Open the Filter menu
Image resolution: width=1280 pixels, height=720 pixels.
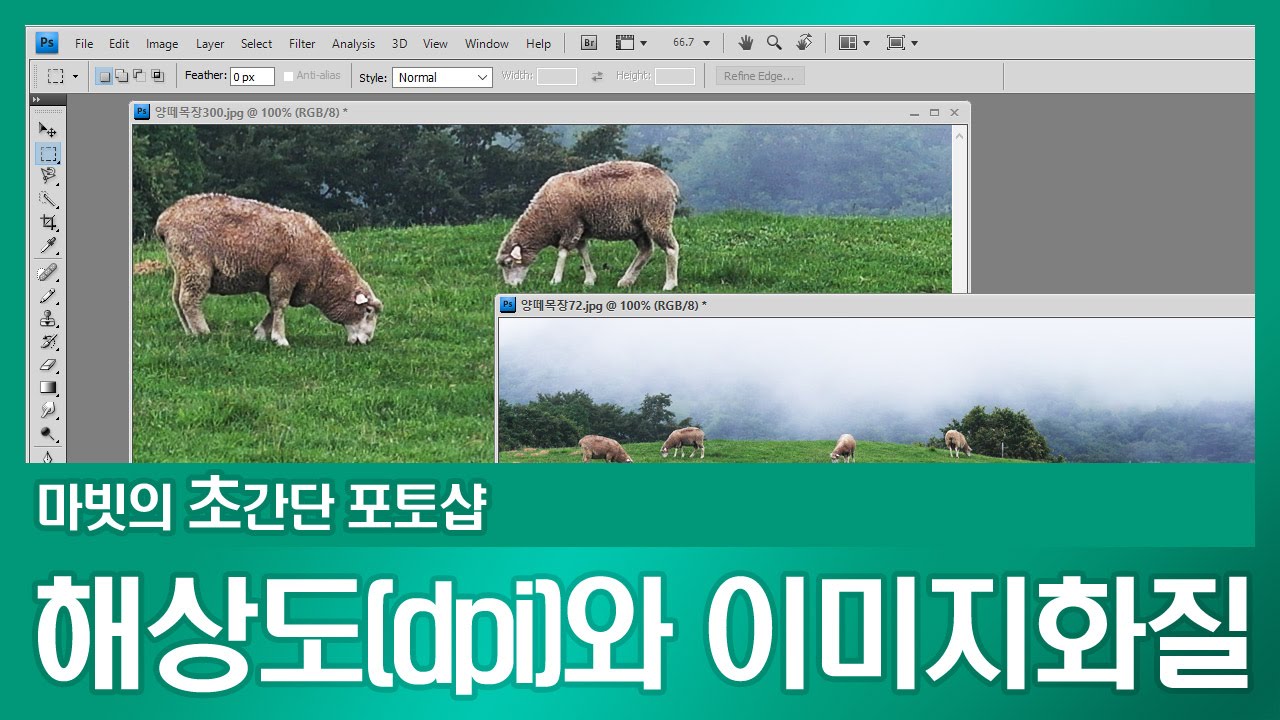coord(302,44)
